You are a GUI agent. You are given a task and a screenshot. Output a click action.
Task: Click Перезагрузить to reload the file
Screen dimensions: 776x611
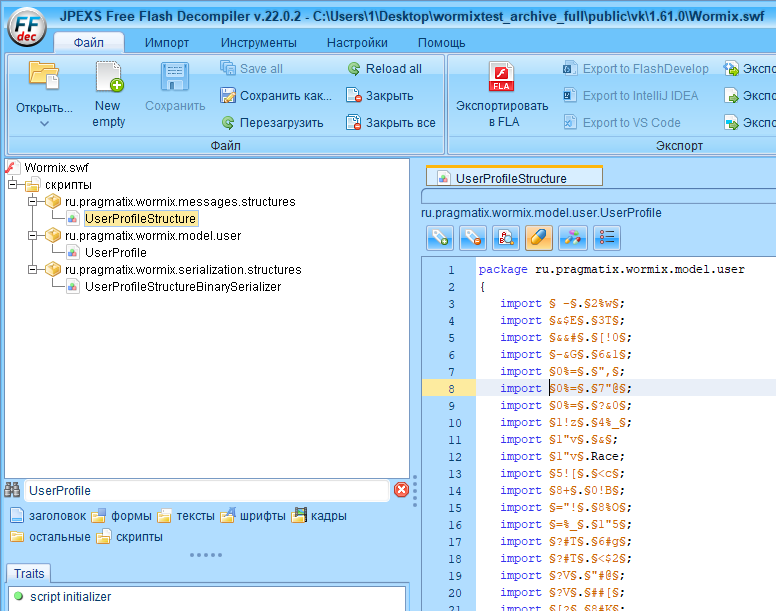pos(272,122)
